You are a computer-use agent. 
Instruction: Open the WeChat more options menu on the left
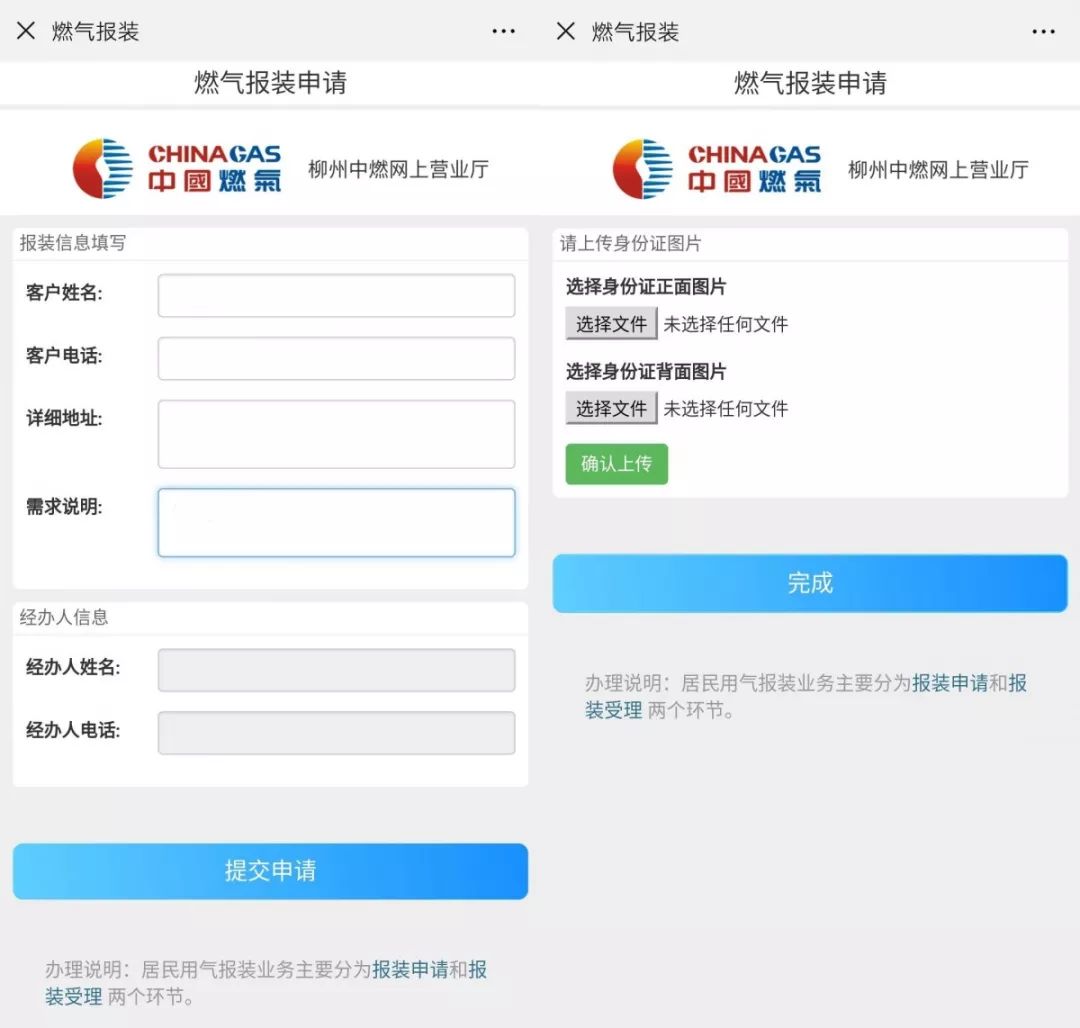504,31
